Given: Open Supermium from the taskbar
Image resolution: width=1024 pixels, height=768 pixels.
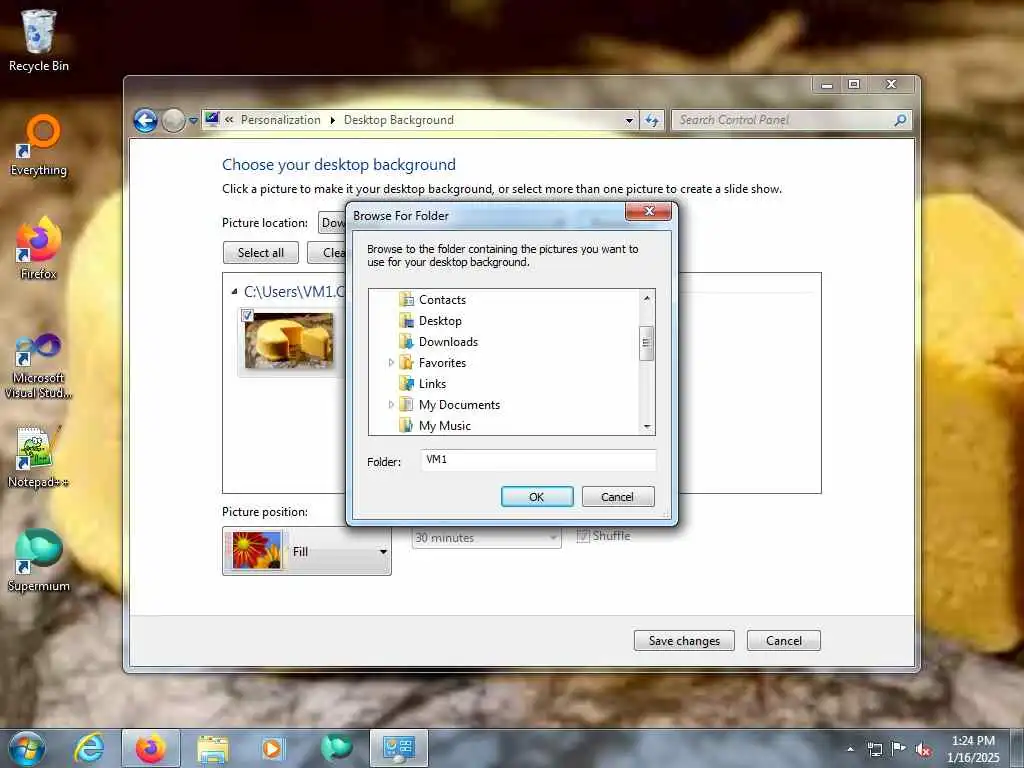Looking at the screenshot, I should click(337, 748).
